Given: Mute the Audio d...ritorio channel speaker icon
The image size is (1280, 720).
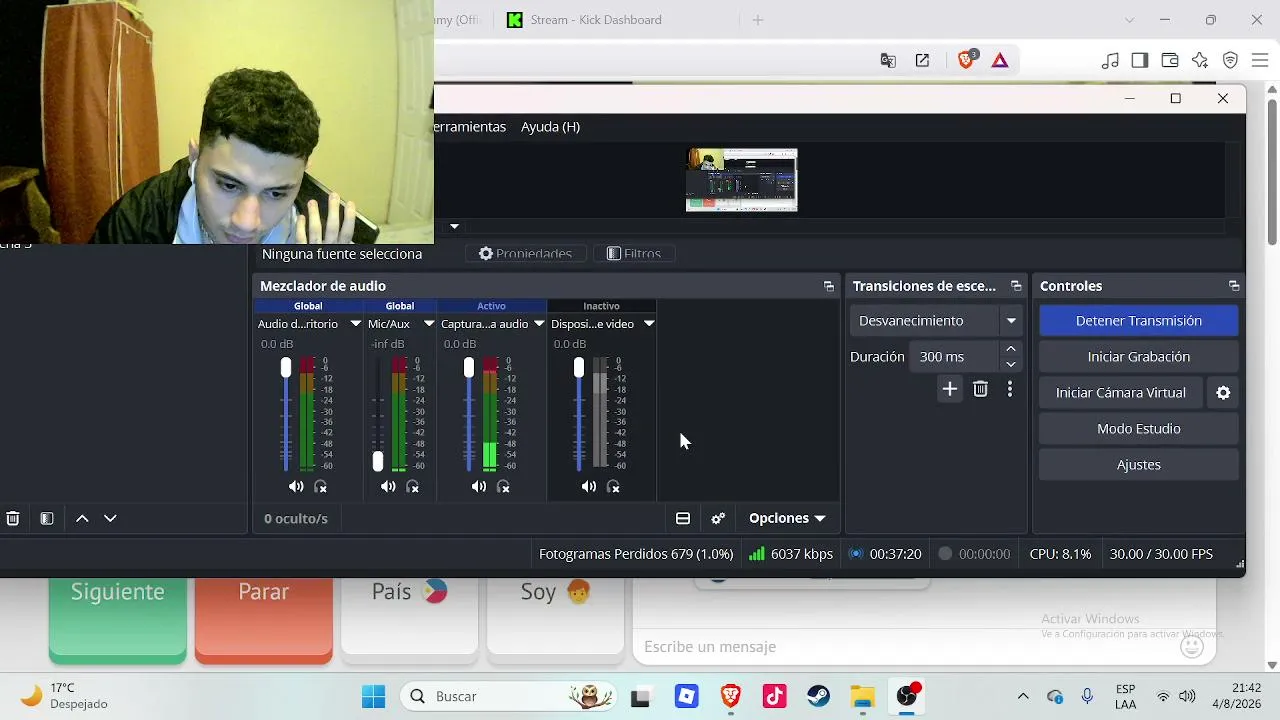Looking at the screenshot, I should [296, 487].
